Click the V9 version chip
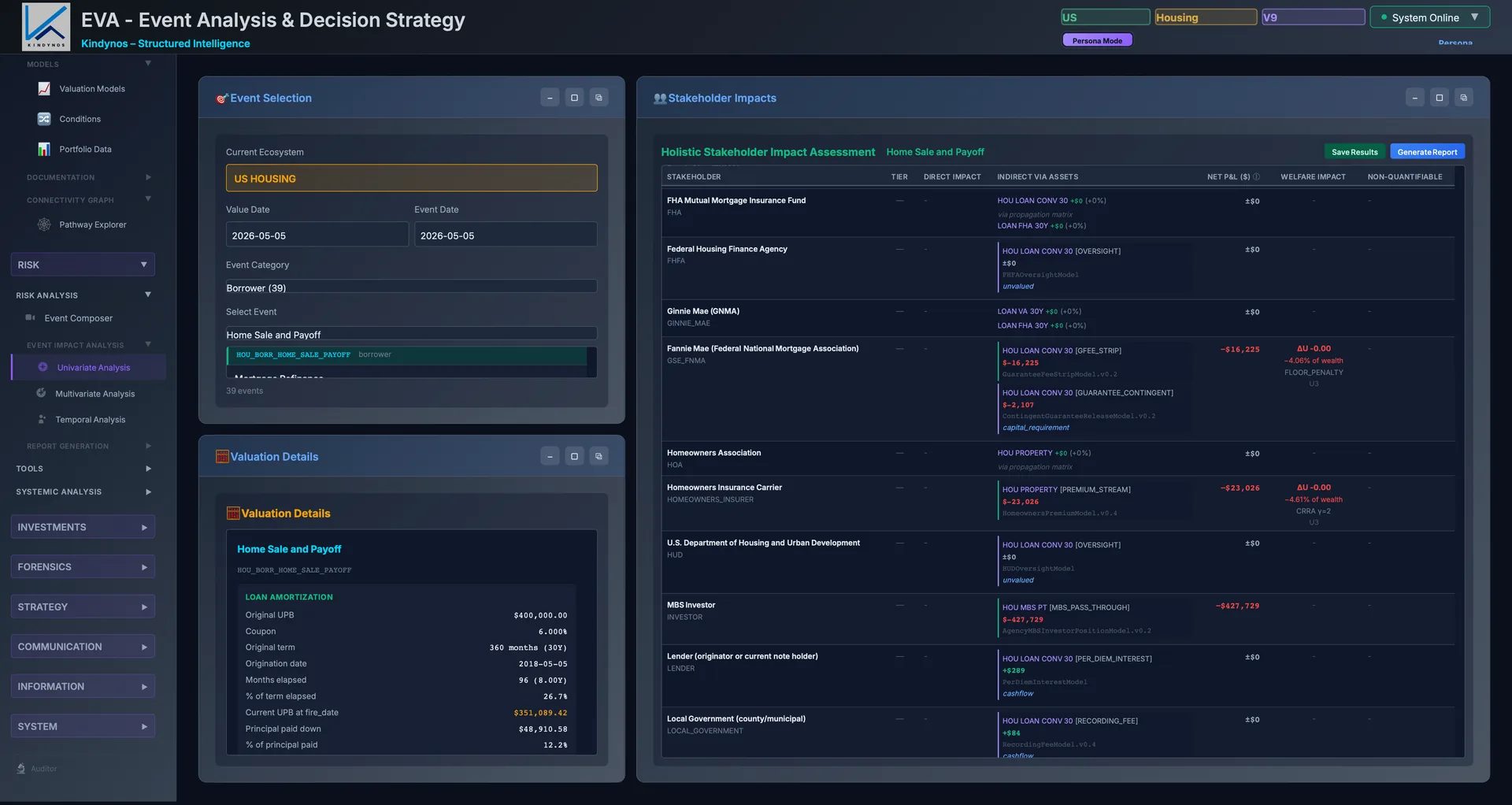This screenshot has width=1512, height=805. click(1313, 17)
